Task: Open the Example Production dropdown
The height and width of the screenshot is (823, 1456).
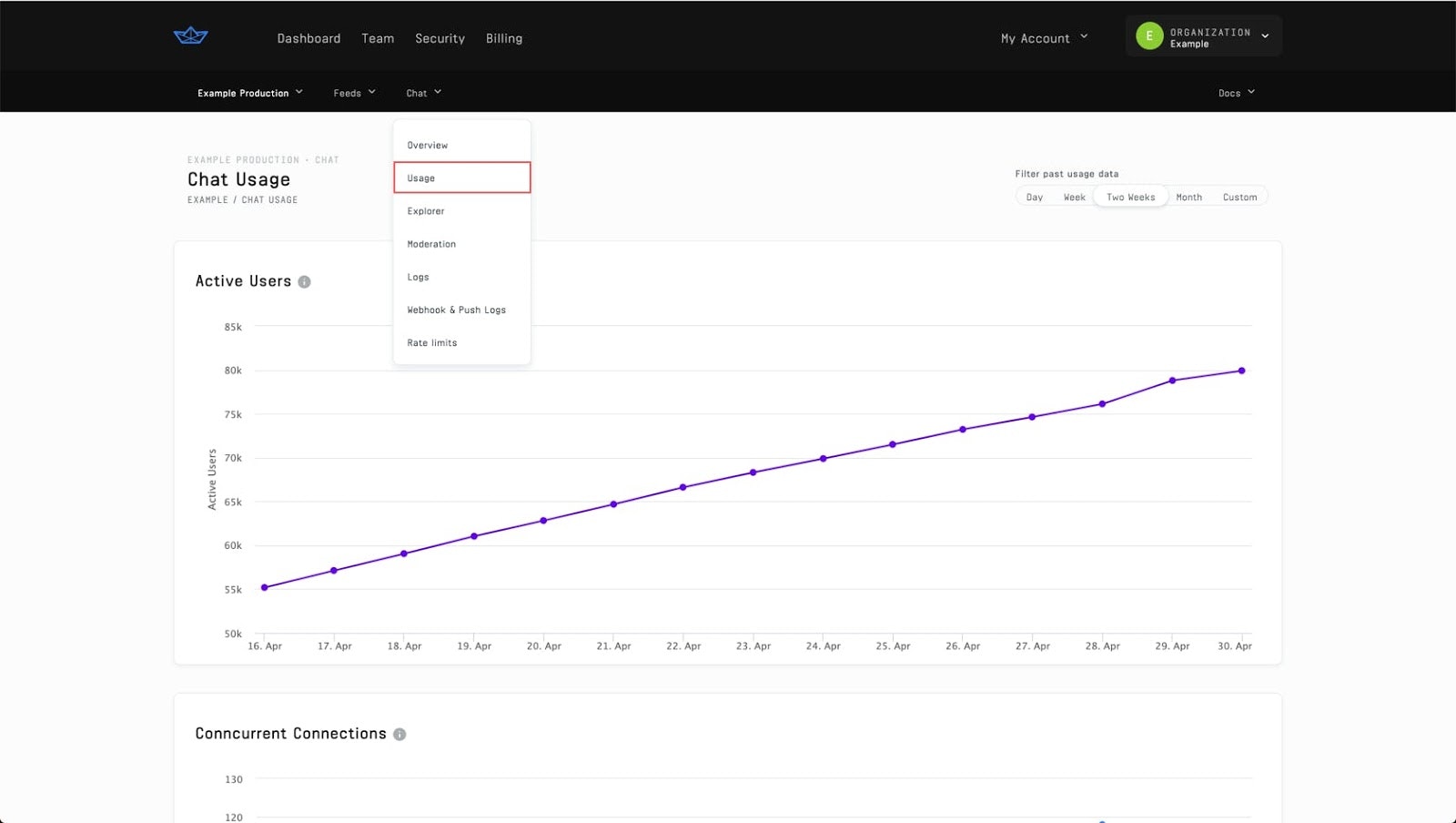Action: (x=248, y=92)
